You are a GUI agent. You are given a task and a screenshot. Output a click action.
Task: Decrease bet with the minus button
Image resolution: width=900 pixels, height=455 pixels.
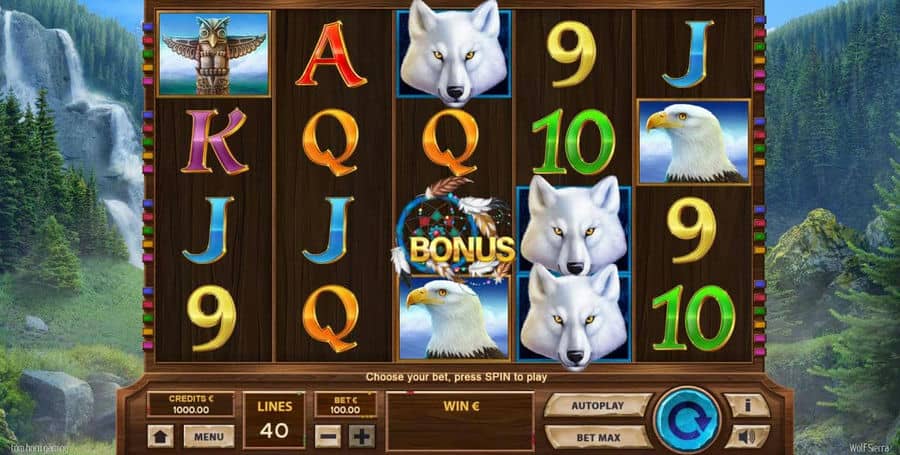(328, 437)
